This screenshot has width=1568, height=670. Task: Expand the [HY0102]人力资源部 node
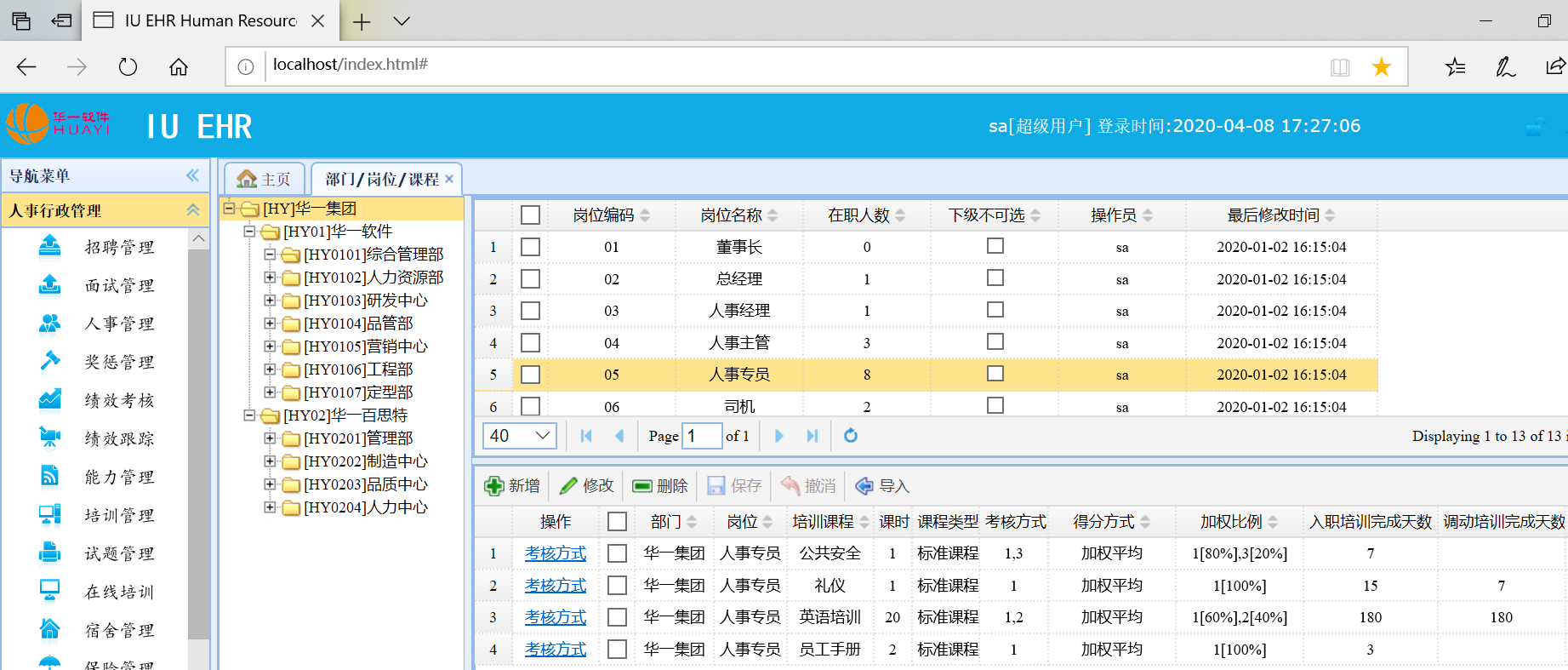pos(270,277)
